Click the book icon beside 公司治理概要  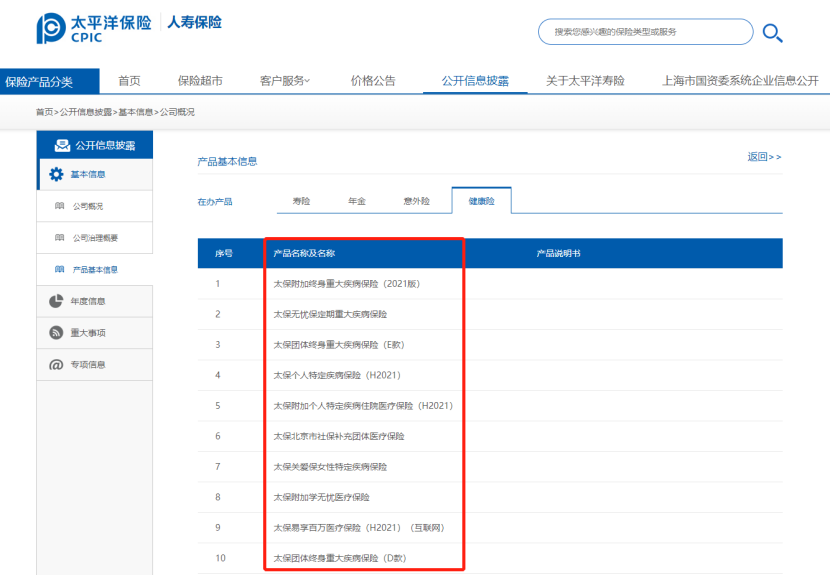pos(60,238)
